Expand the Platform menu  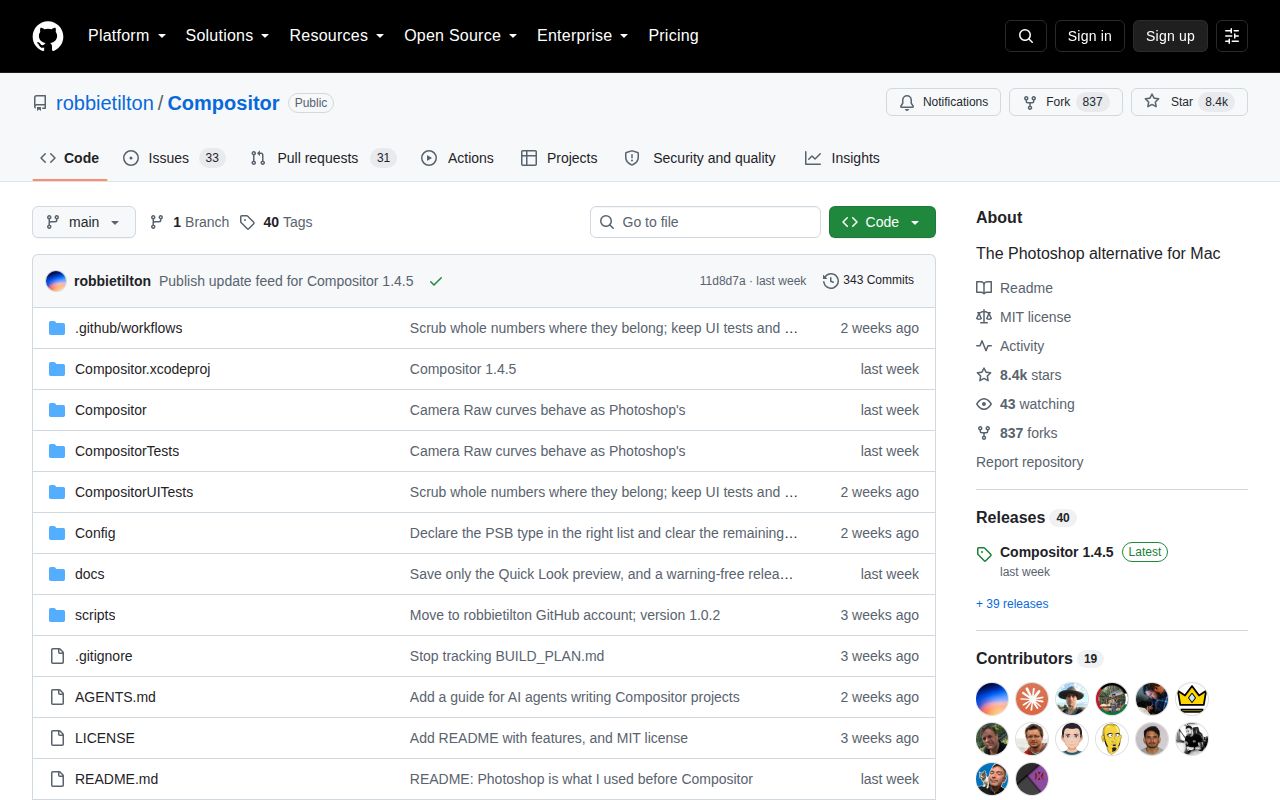pos(127,35)
